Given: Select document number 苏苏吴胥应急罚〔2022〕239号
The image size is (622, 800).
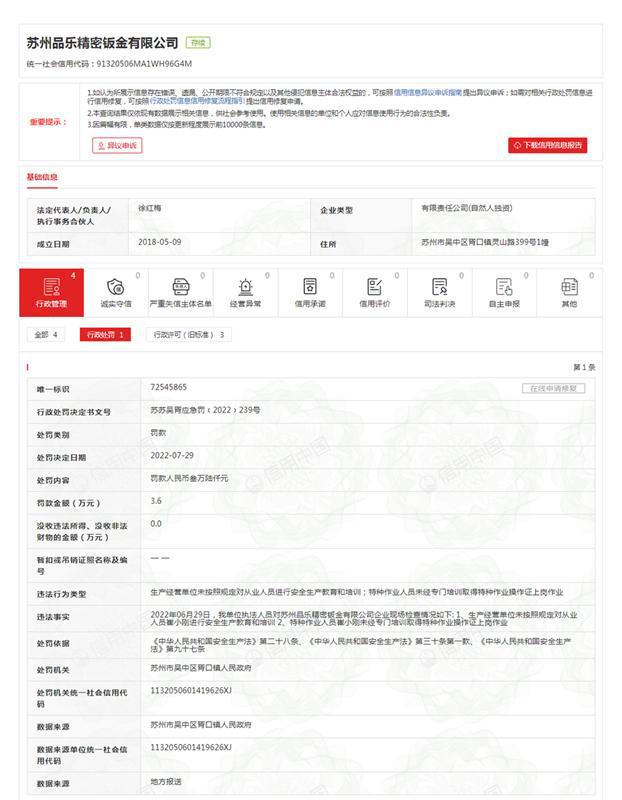Looking at the screenshot, I should click(205, 410).
